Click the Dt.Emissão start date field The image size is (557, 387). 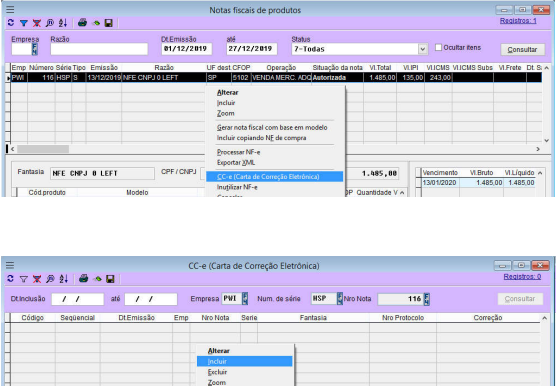pos(187,49)
